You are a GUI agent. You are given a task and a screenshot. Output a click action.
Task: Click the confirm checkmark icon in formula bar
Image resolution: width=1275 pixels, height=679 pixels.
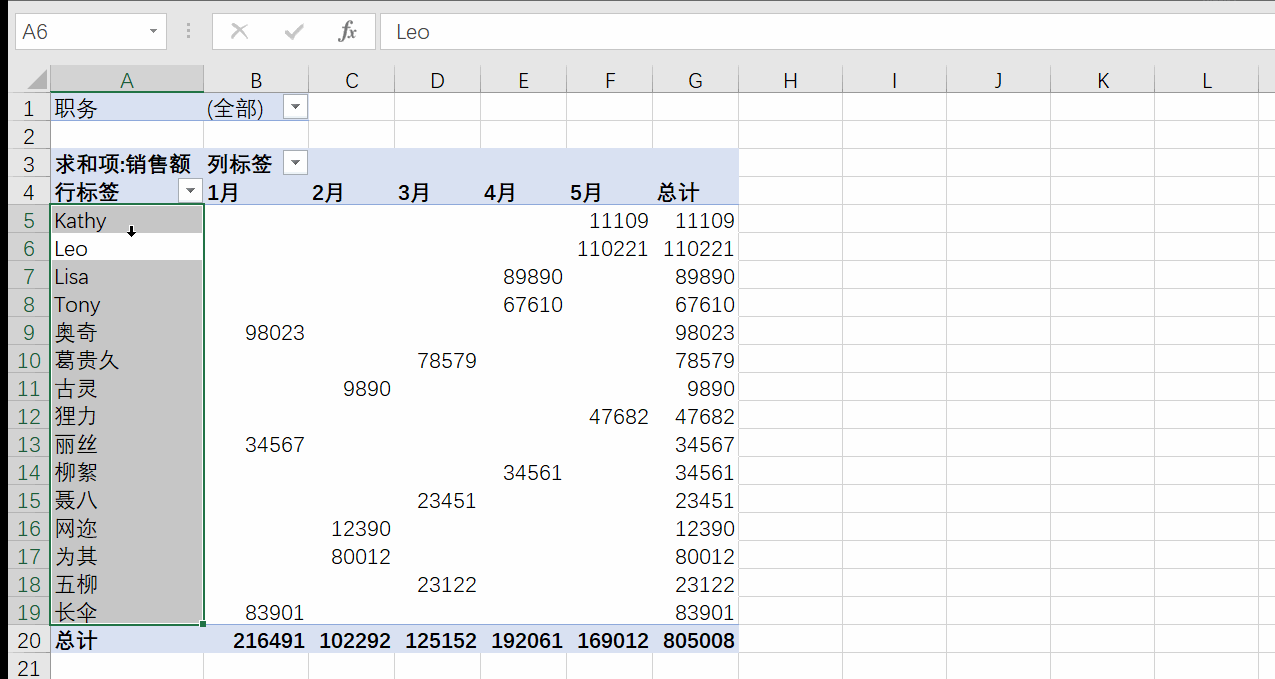pyautogui.click(x=294, y=31)
